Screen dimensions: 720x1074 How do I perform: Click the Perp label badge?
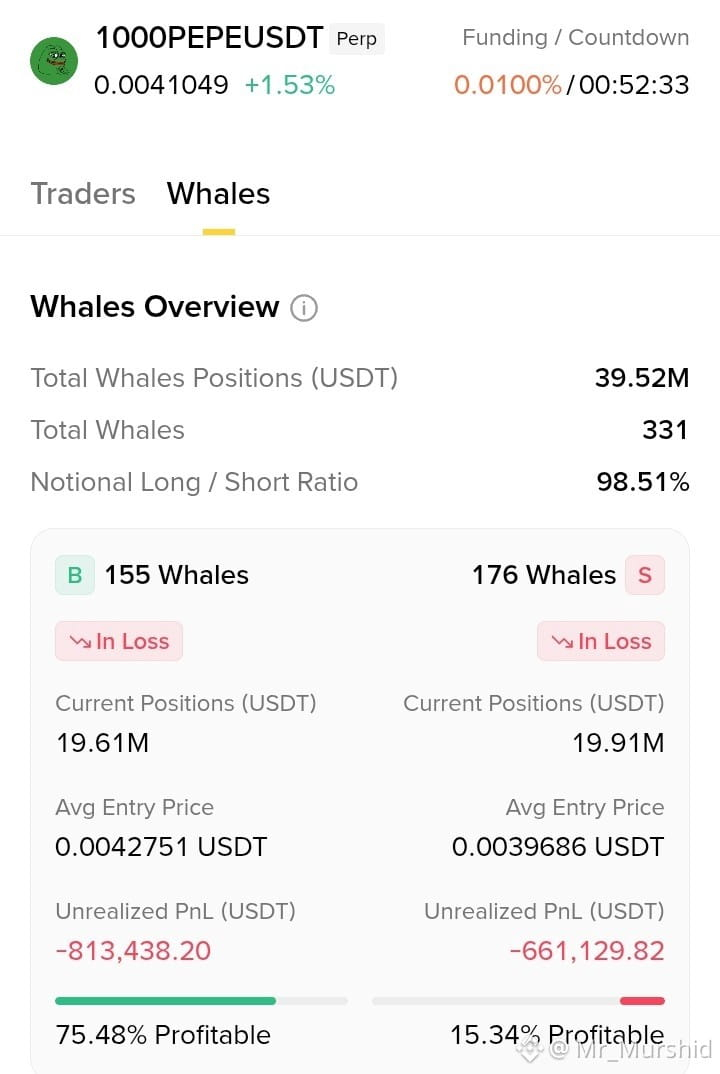coord(357,38)
